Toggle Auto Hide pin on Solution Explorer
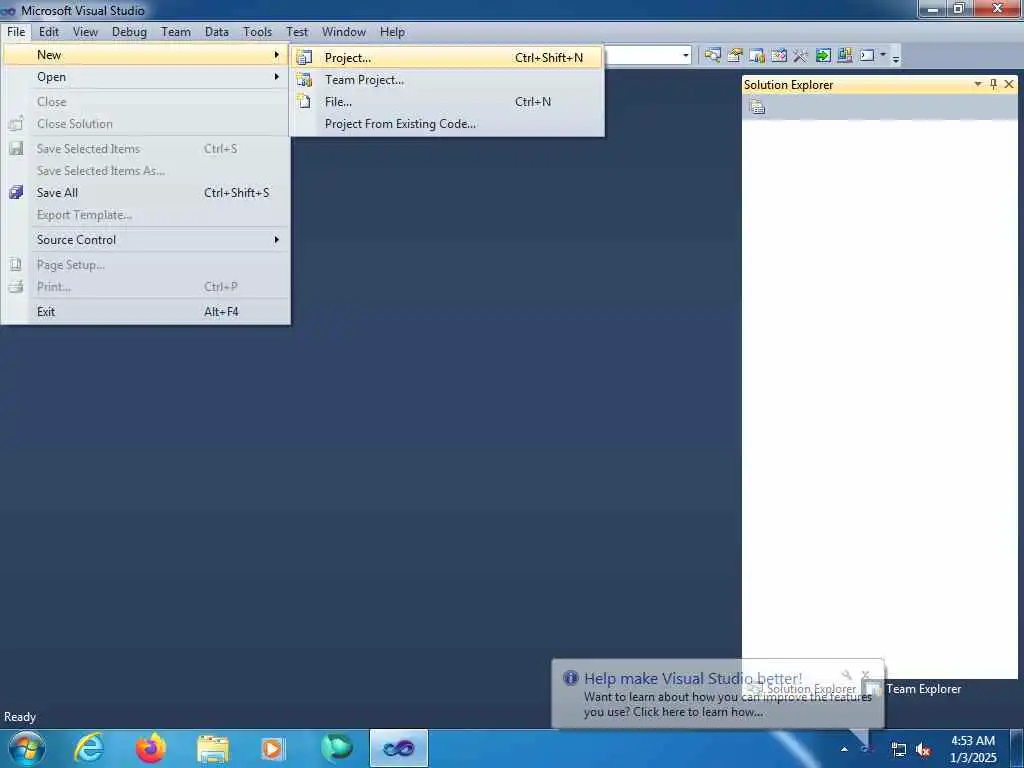The image size is (1024, 768). [993, 84]
